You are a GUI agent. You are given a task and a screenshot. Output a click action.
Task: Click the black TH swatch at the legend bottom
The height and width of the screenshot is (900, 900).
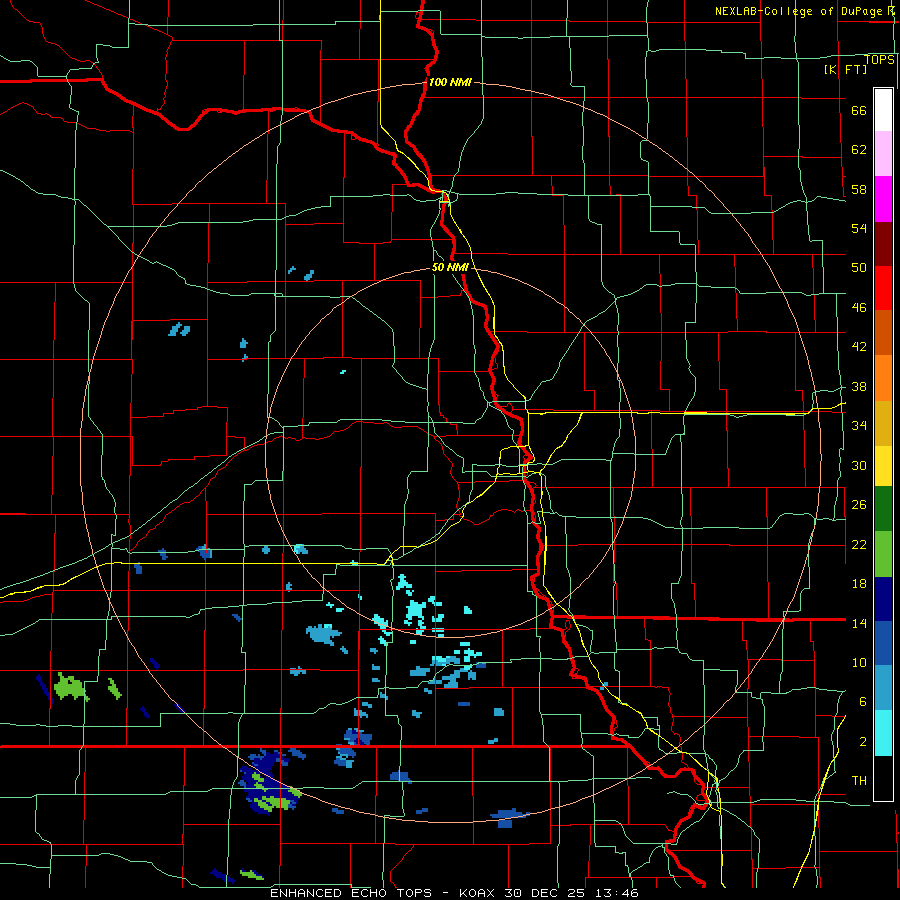(x=883, y=778)
